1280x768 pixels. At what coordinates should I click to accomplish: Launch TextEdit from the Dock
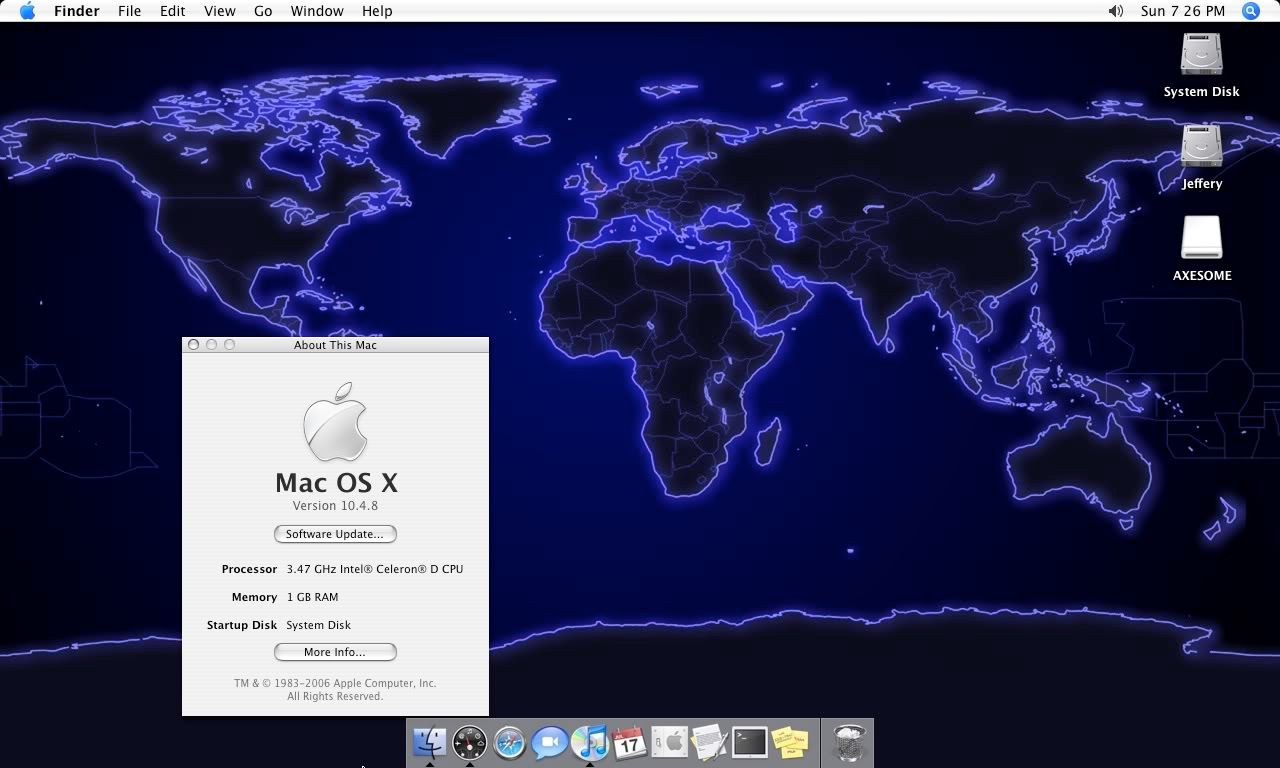[710, 742]
